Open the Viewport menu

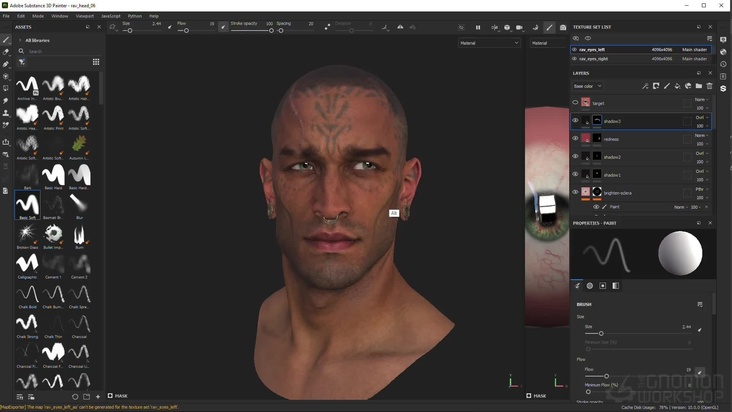84,16
